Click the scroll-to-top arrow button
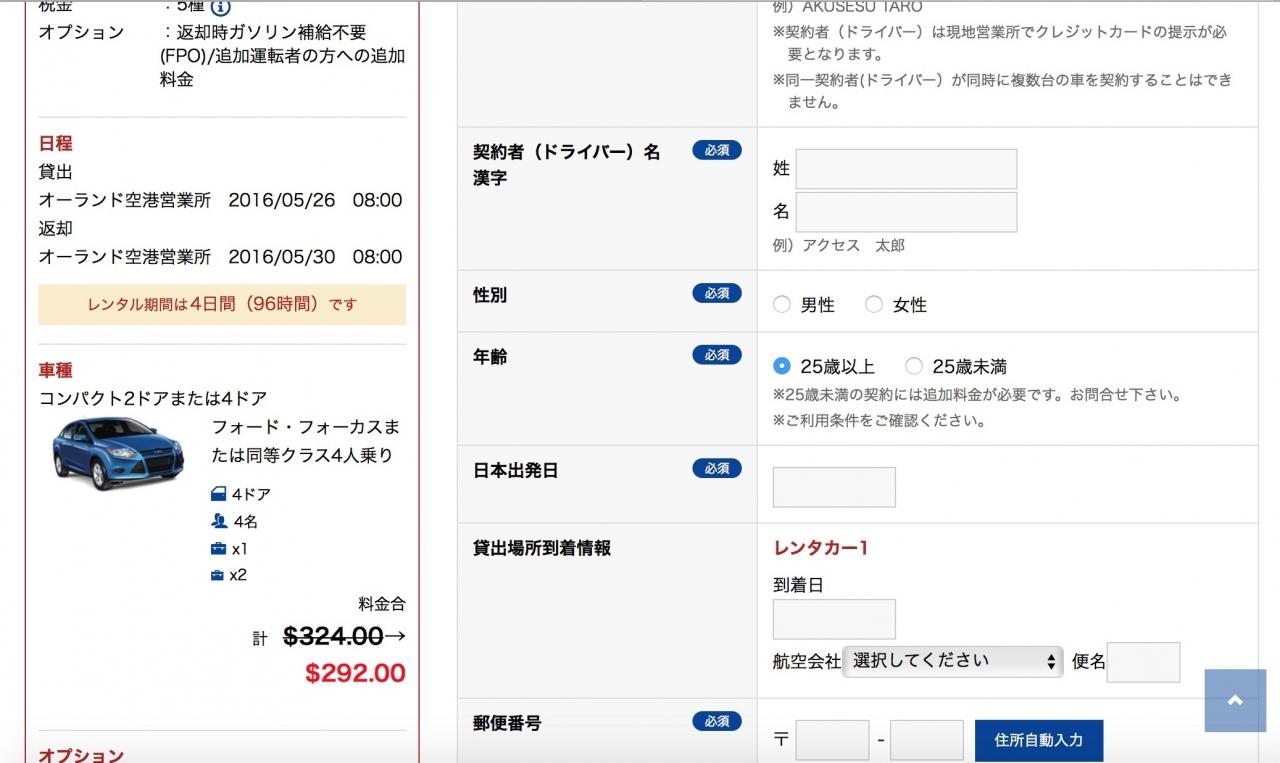Viewport: 1280px width, 763px height. [1235, 700]
